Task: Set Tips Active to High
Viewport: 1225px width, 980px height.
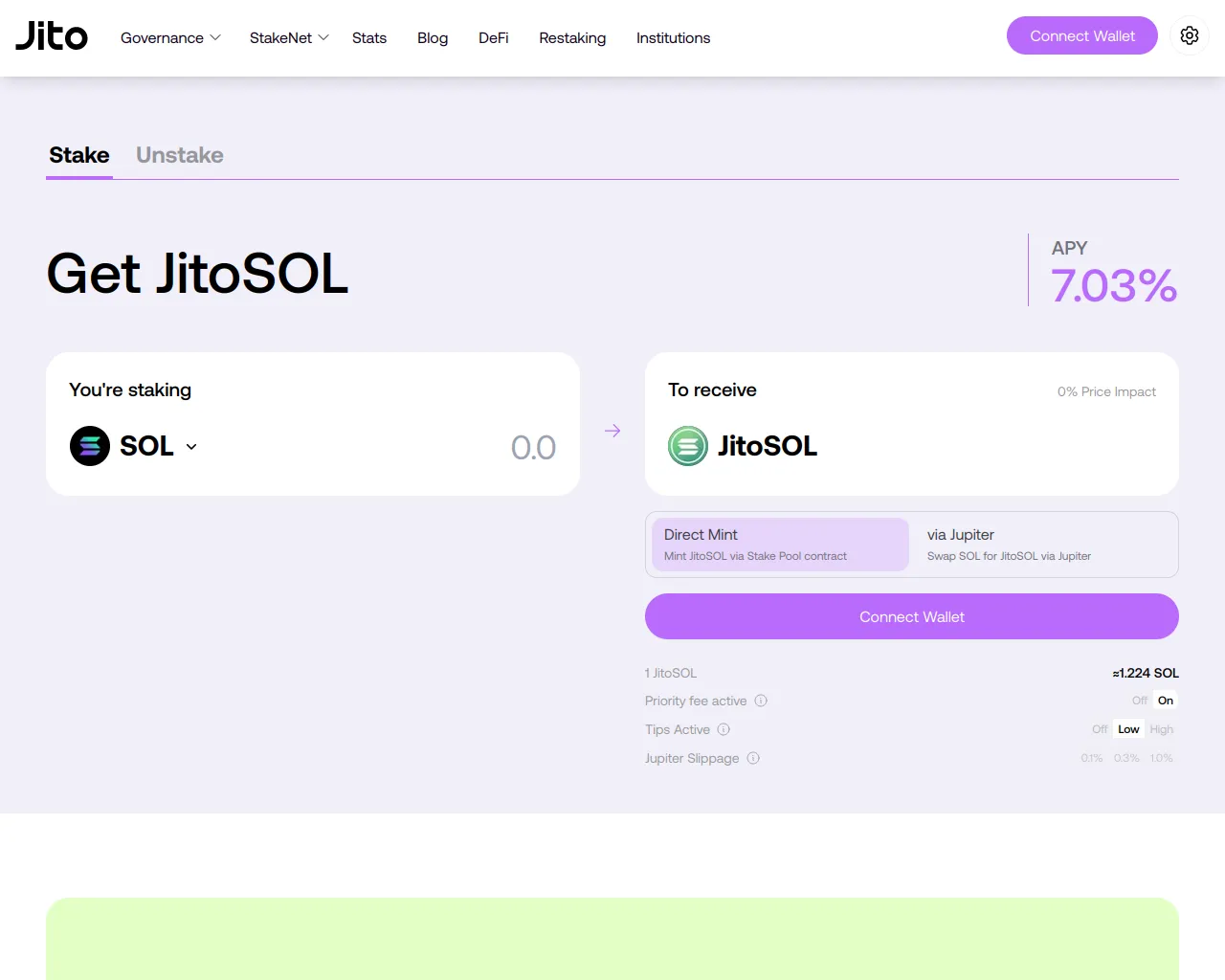Action: tap(1162, 729)
